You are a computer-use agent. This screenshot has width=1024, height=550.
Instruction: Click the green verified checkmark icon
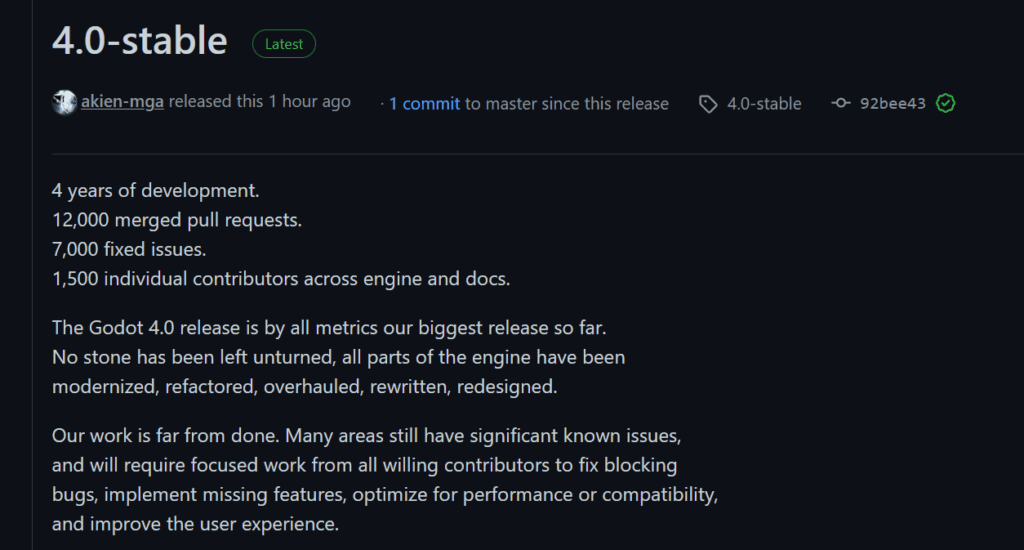945,103
